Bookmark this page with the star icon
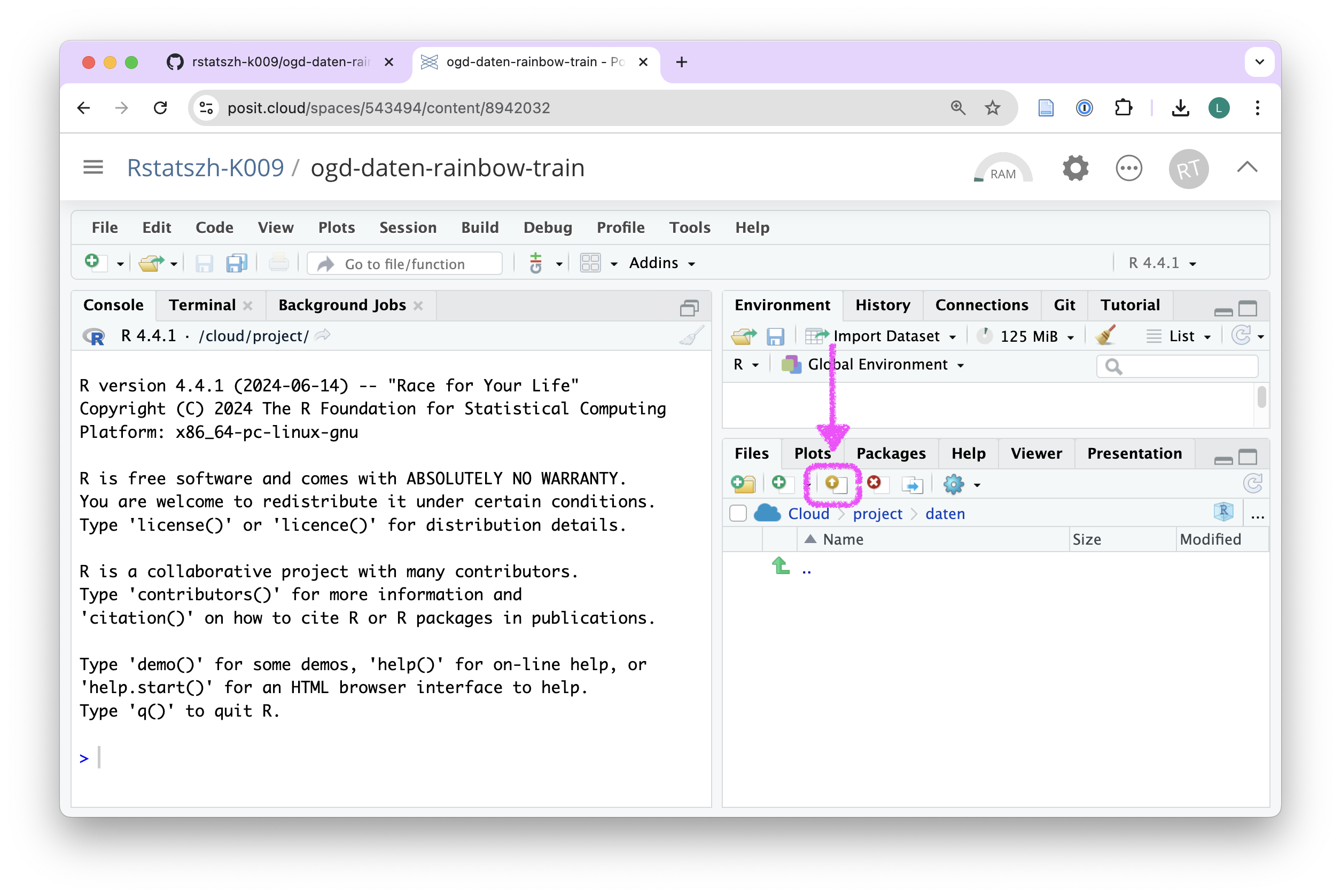Image resolution: width=1341 pixels, height=896 pixels. pyautogui.click(x=992, y=107)
